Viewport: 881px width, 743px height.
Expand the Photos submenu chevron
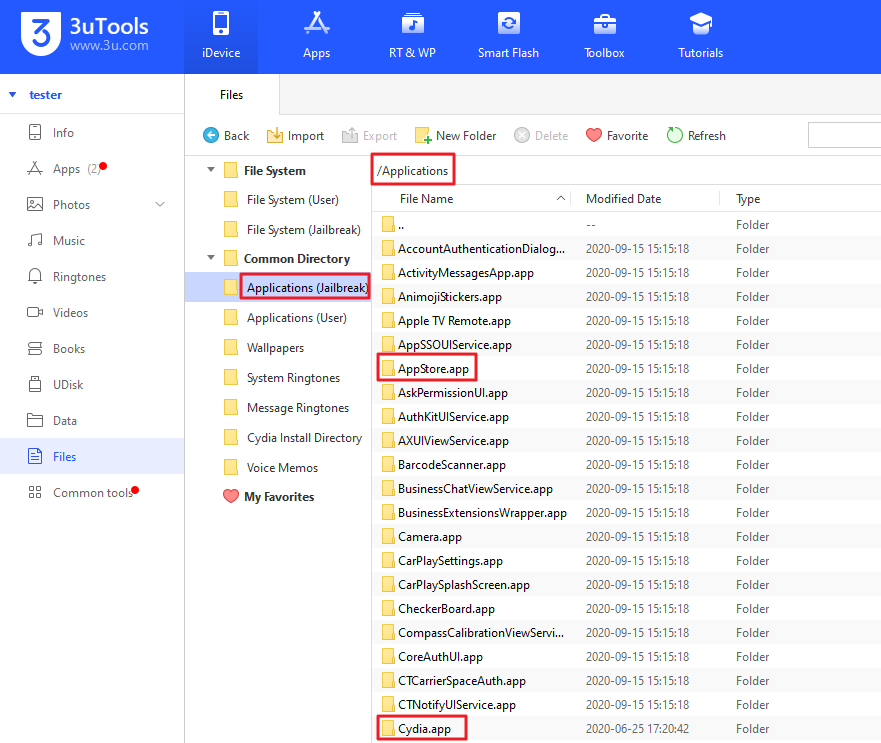point(160,205)
